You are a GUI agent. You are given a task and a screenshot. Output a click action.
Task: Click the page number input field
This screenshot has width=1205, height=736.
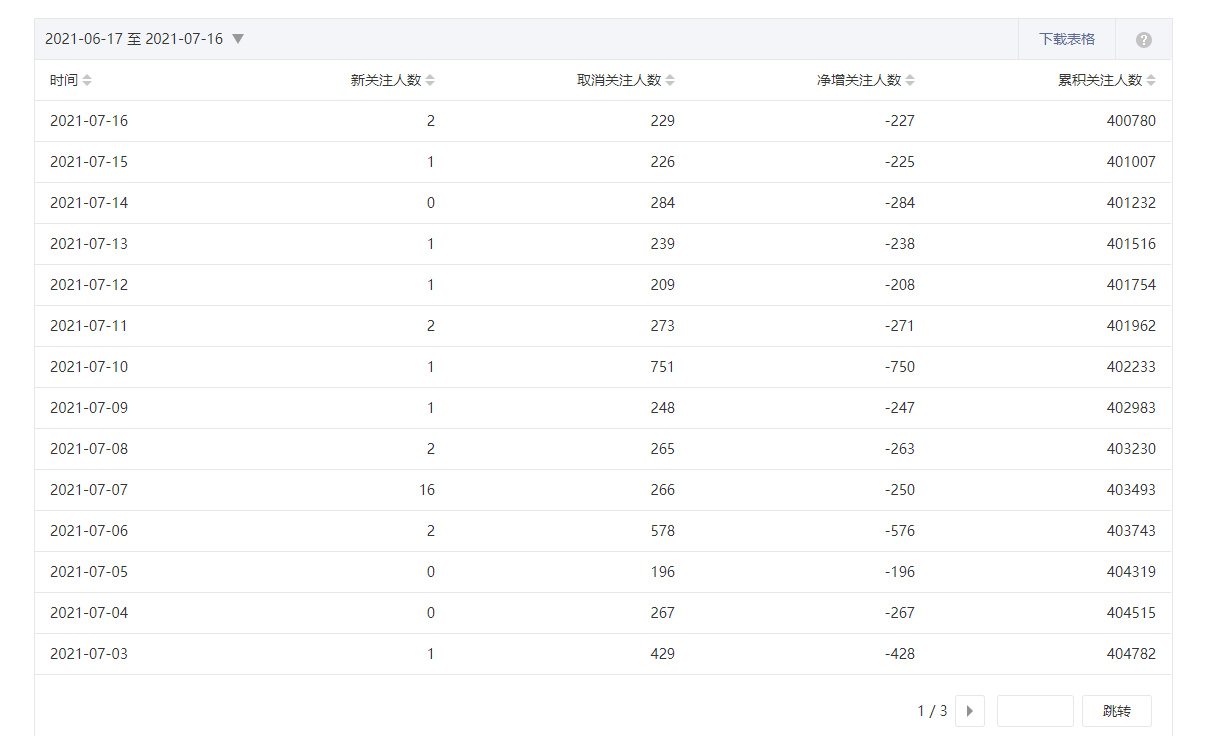(1035, 711)
